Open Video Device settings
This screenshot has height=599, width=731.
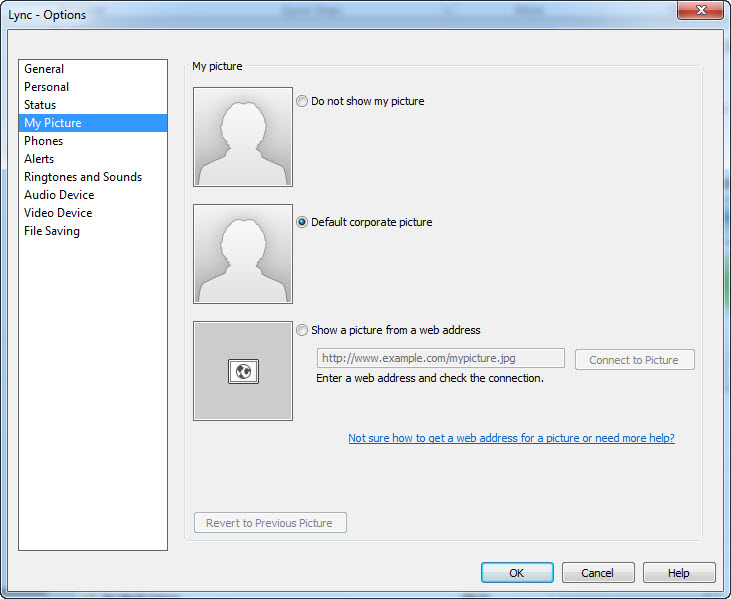tap(93, 213)
